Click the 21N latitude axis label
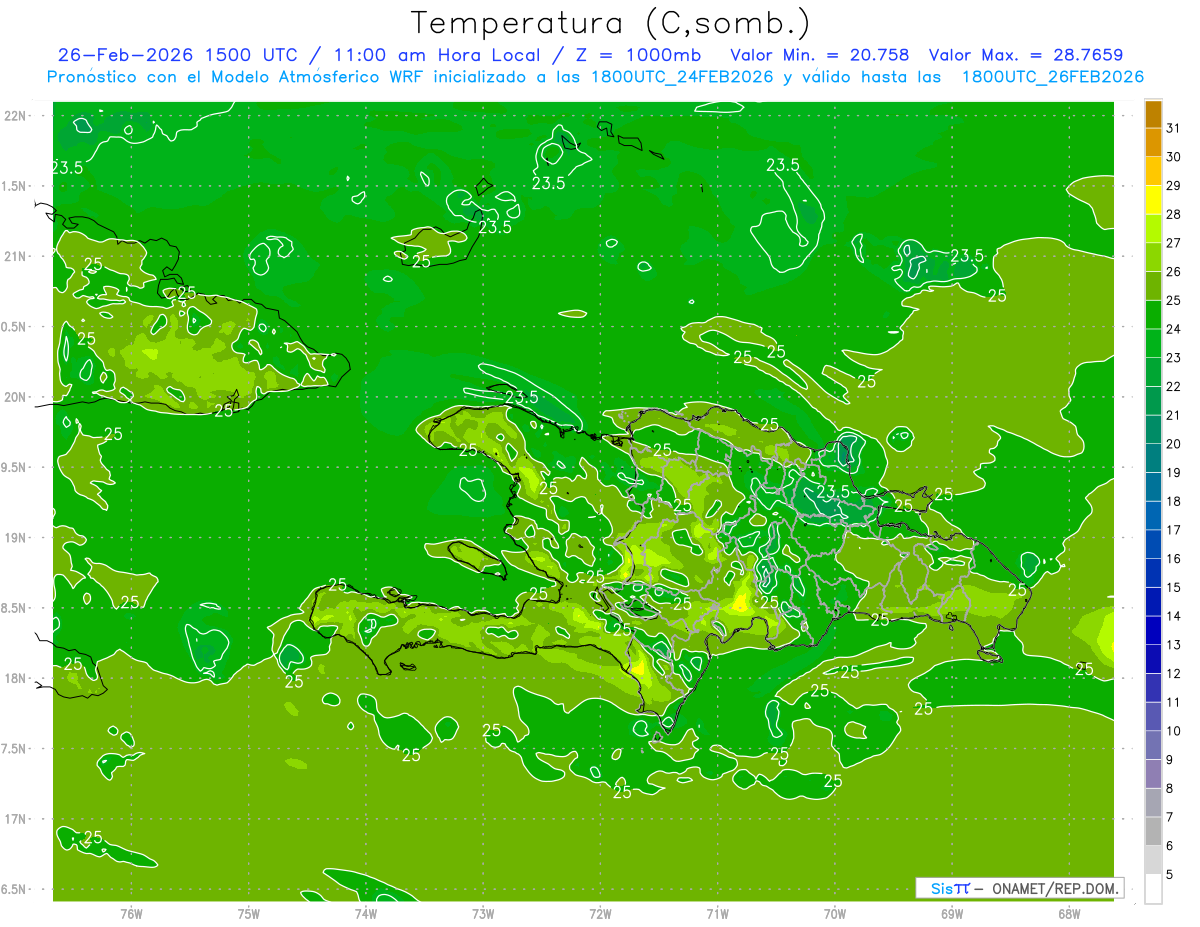 (x=15, y=256)
